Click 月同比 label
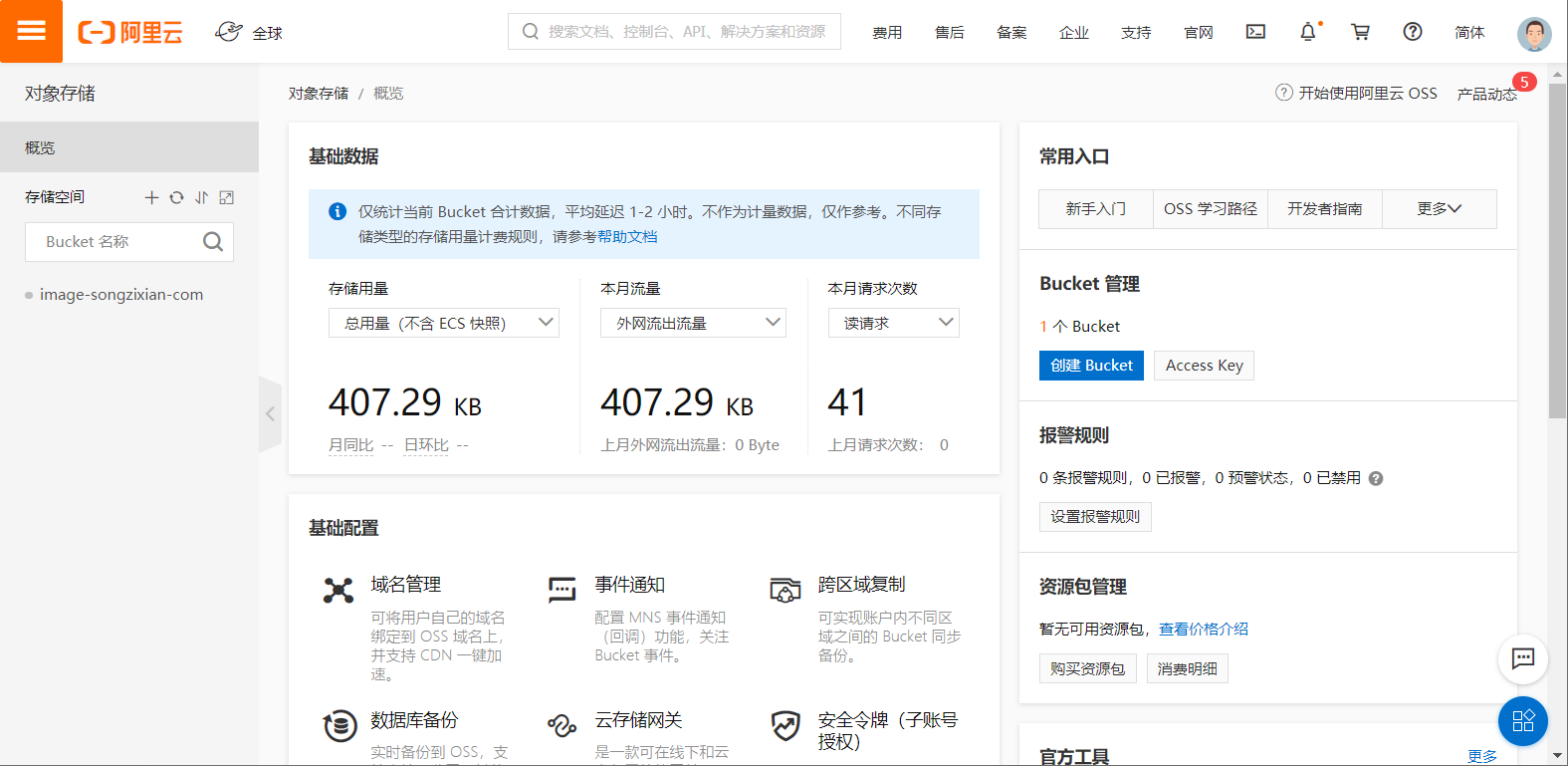The image size is (1568, 766). [351, 445]
